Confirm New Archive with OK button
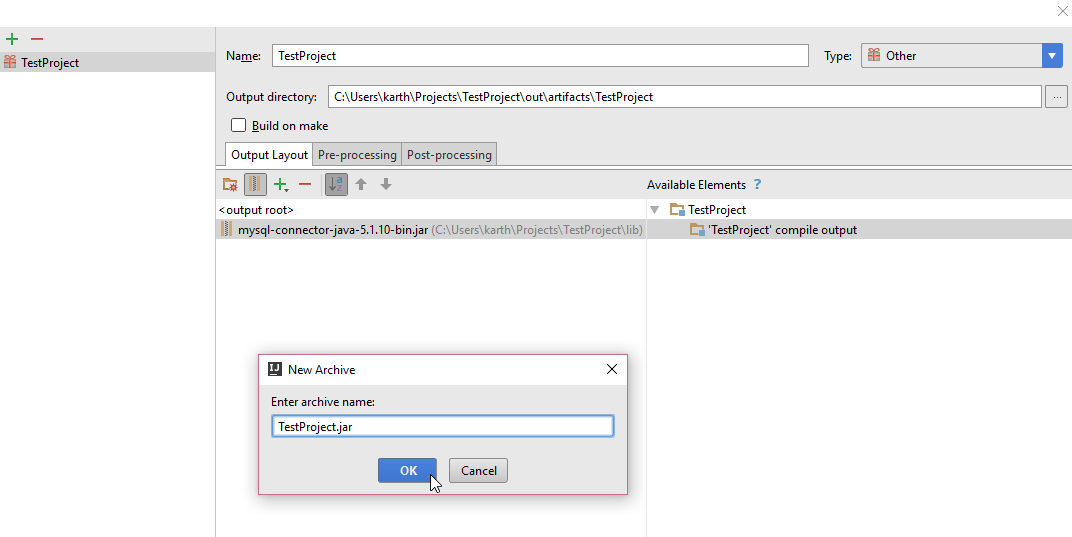The height and width of the screenshot is (537, 1072). 407,470
